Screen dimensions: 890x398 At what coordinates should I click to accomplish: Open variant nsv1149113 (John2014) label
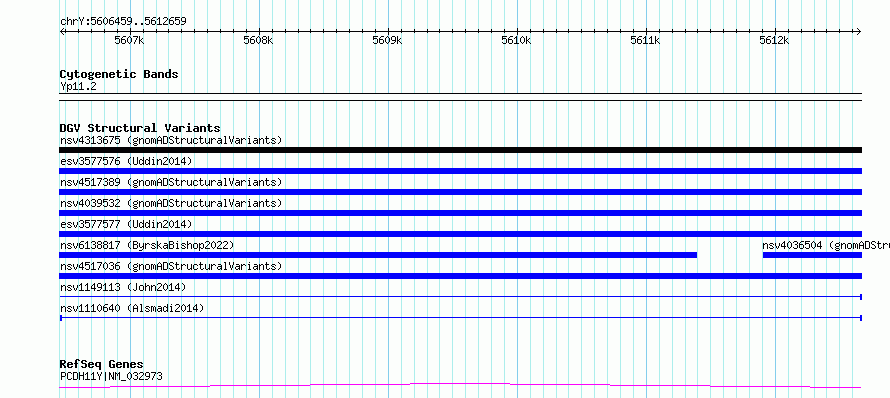click(123, 287)
